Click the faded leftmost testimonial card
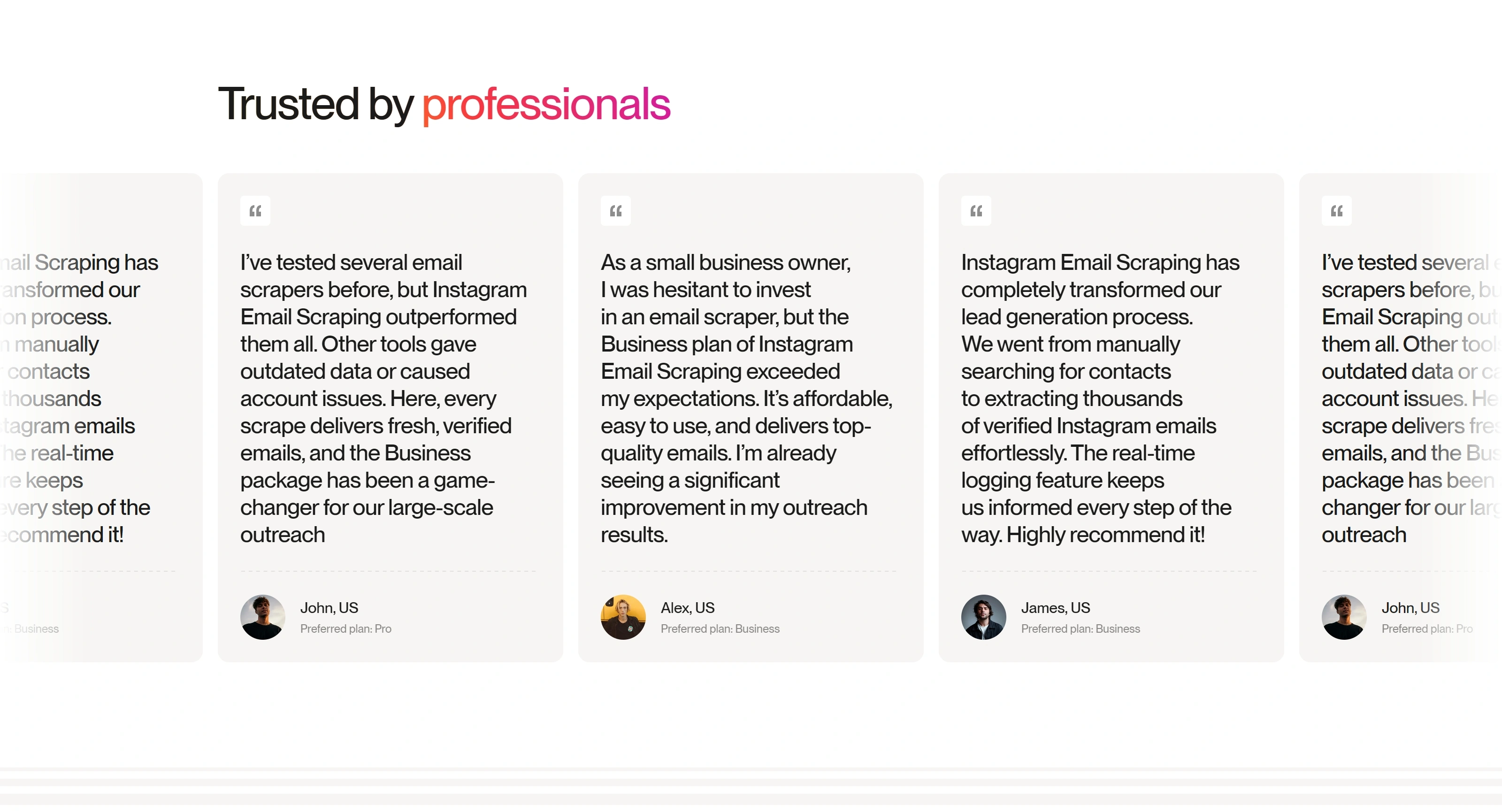This screenshot has height=812, width=1502. pos(101,417)
